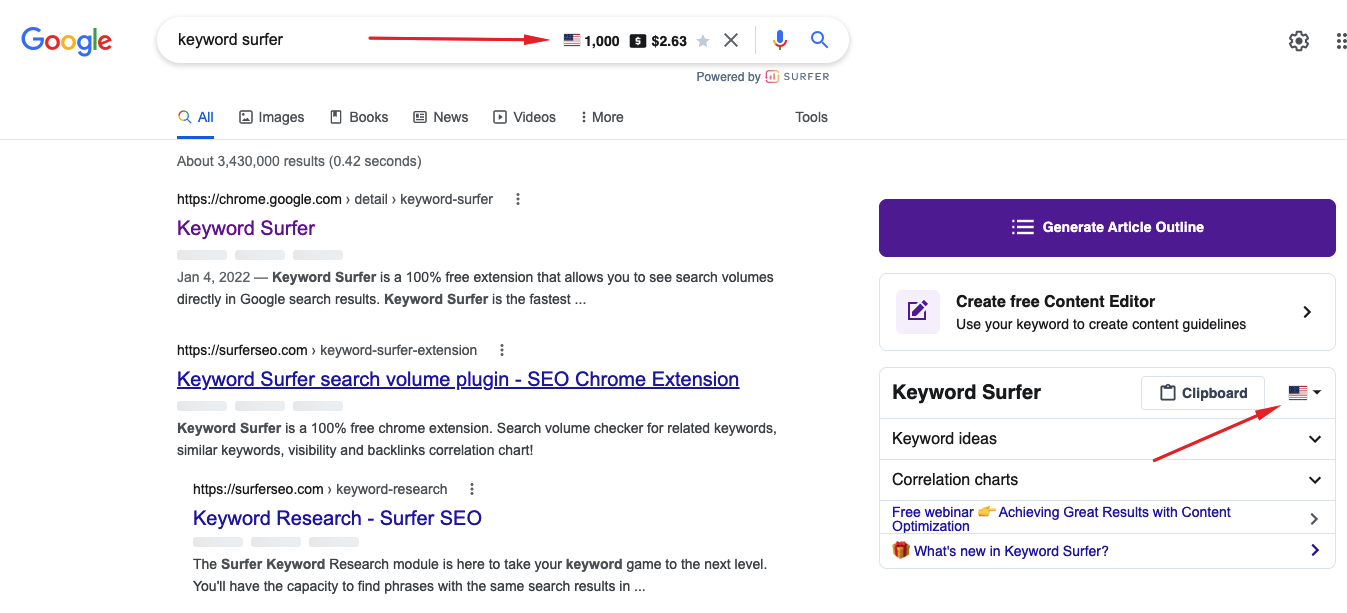Screen dimensions: 1347x613
Task: Open the Keyword Surfer search volume plugin link
Action: coord(457,379)
